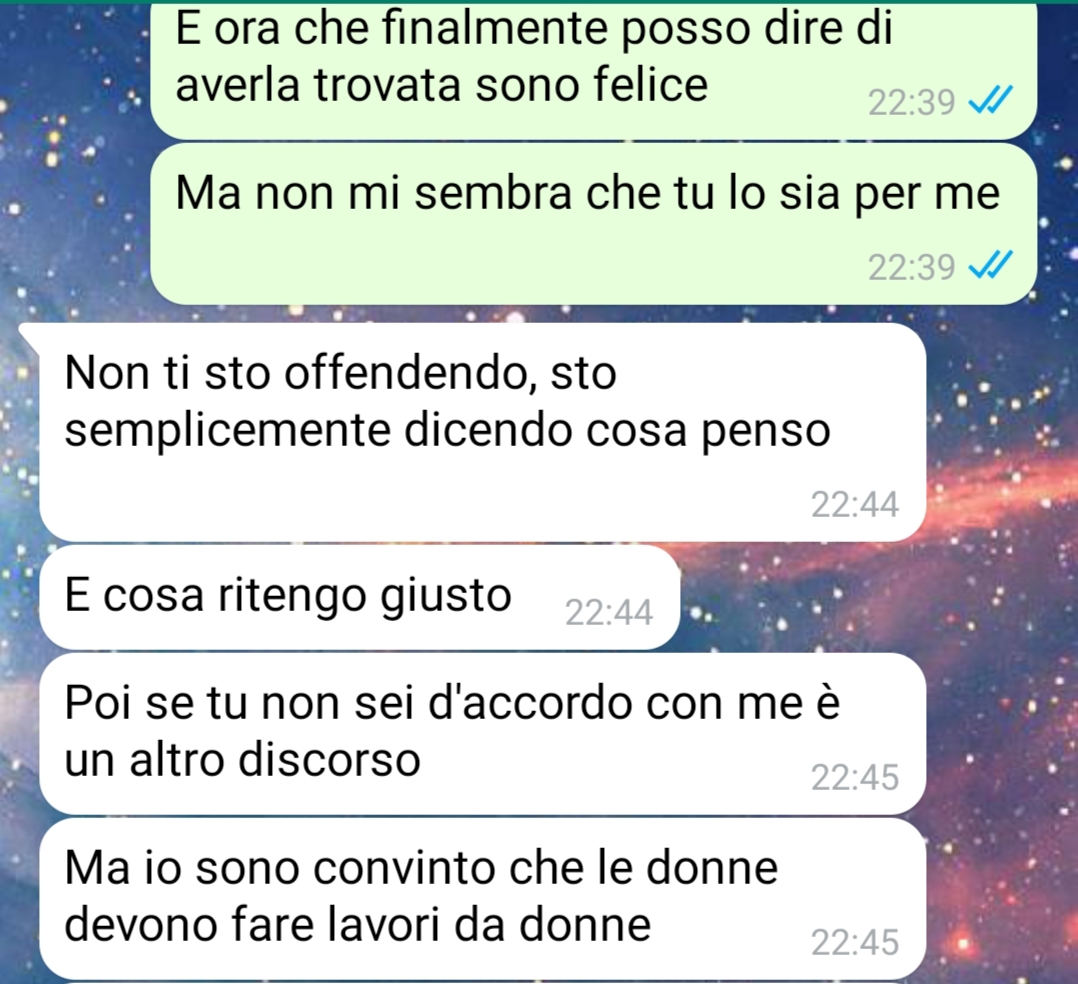Tap 22:45 timestamp next to 'un altro discorso'
This screenshot has width=1078, height=984.
pyautogui.click(x=855, y=778)
